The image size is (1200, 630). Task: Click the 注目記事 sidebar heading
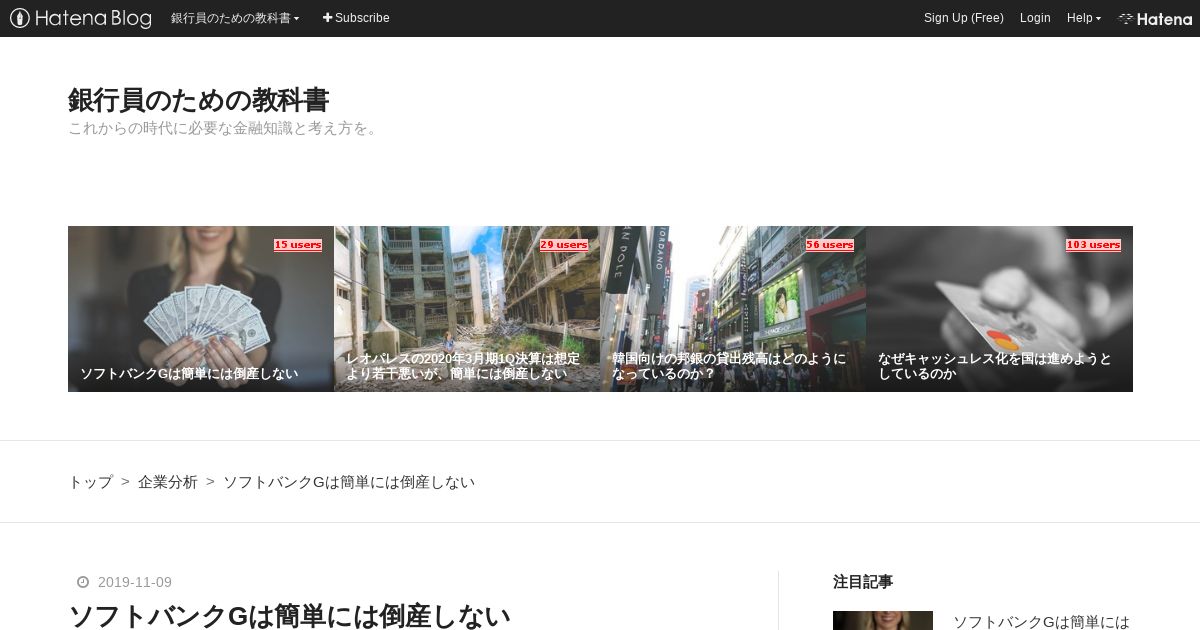pos(863,581)
